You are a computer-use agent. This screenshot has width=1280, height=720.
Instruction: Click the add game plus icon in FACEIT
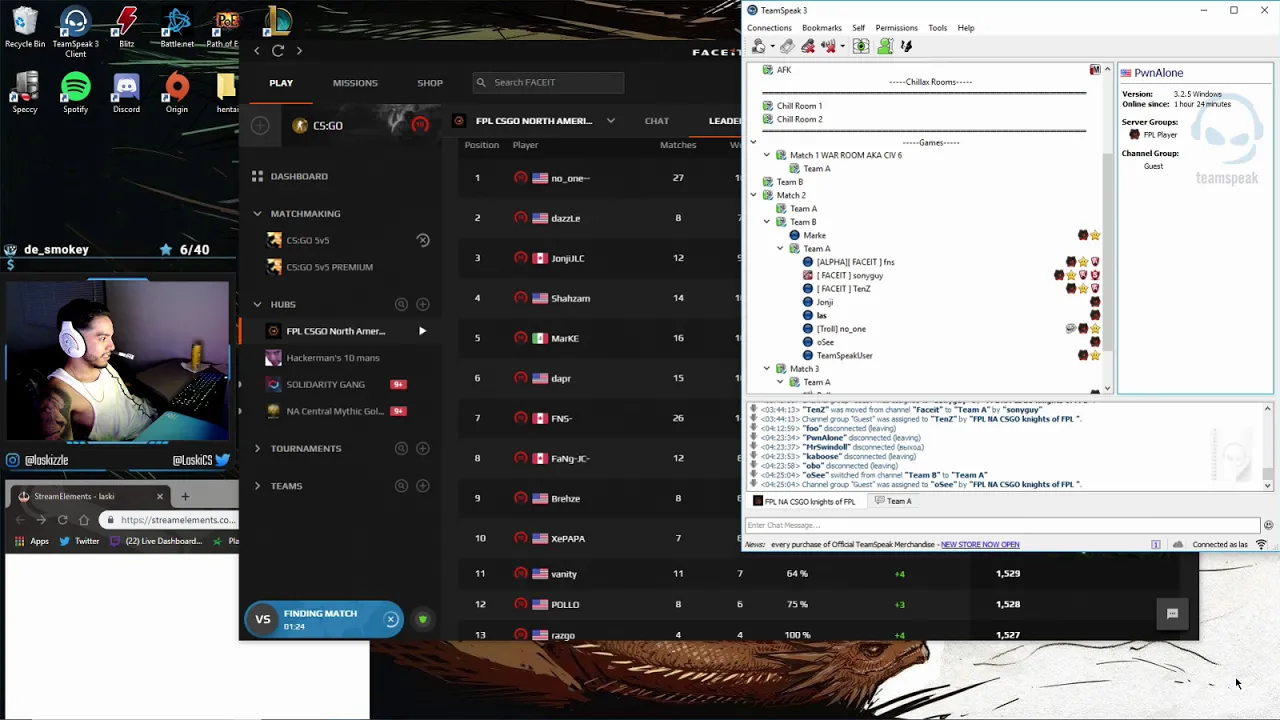[260, 125]
